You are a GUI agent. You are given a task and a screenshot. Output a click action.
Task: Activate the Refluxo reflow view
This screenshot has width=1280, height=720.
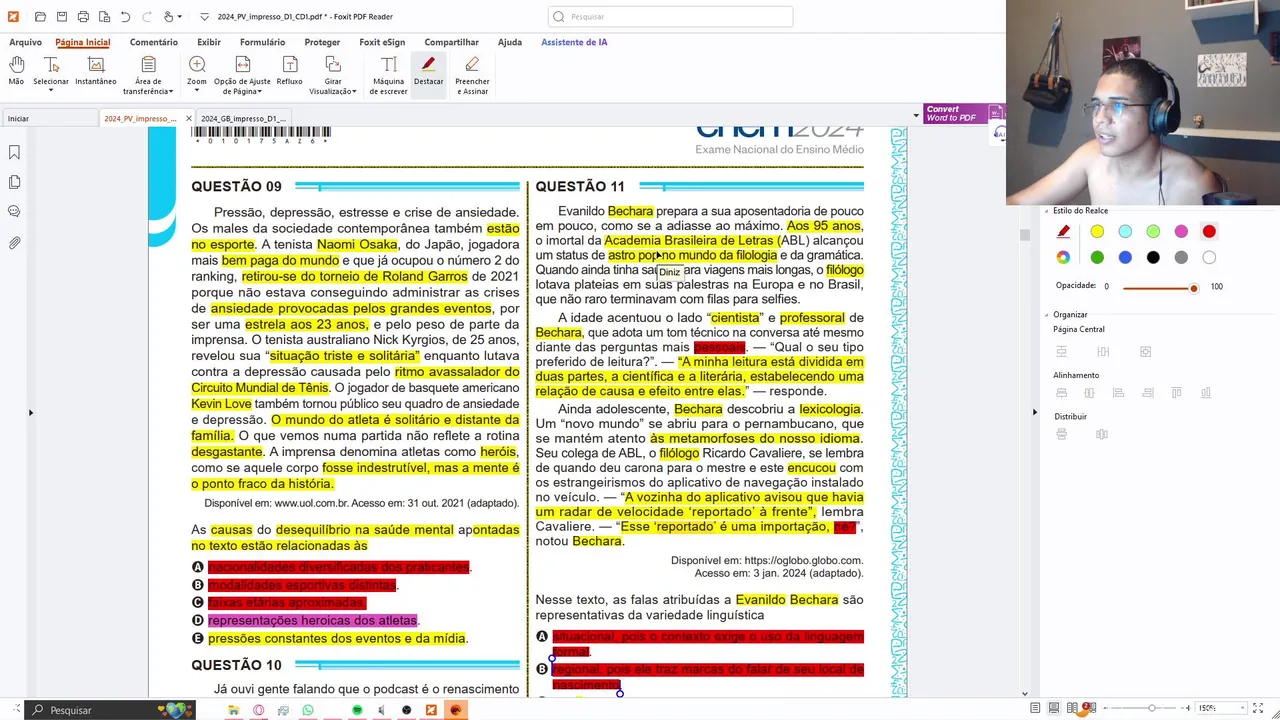click(x=290, y=71)
